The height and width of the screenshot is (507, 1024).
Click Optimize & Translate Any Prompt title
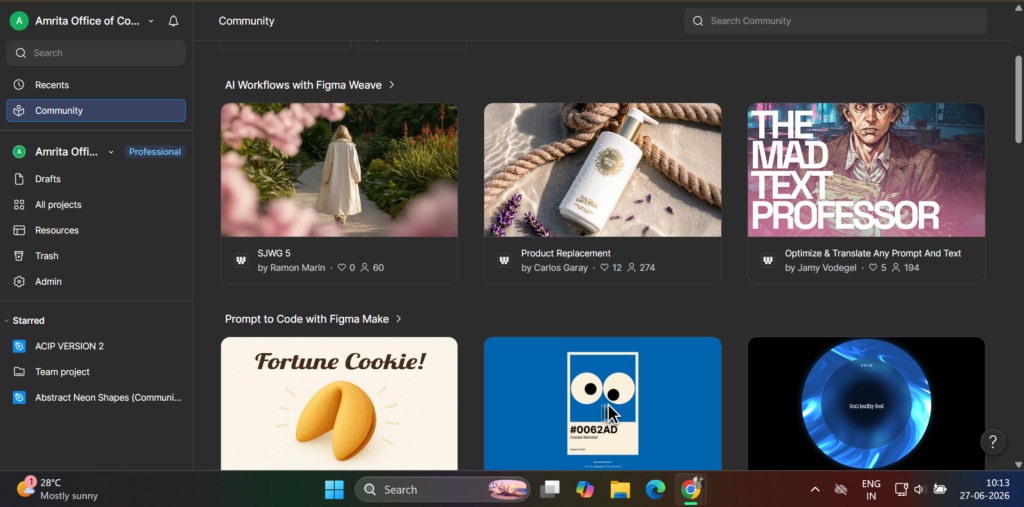(x=873, y=254)
